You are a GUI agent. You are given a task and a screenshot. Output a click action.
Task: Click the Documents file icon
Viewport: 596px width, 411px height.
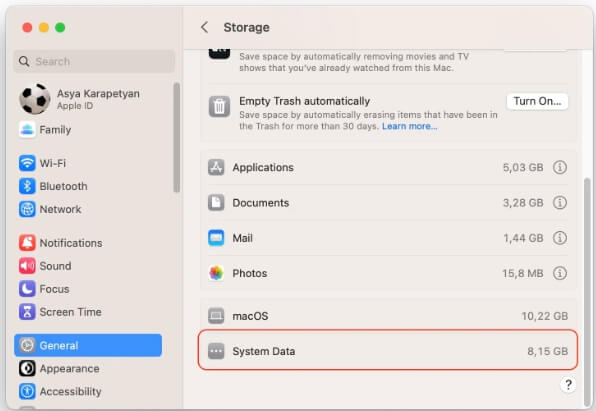tap(216, 203)
